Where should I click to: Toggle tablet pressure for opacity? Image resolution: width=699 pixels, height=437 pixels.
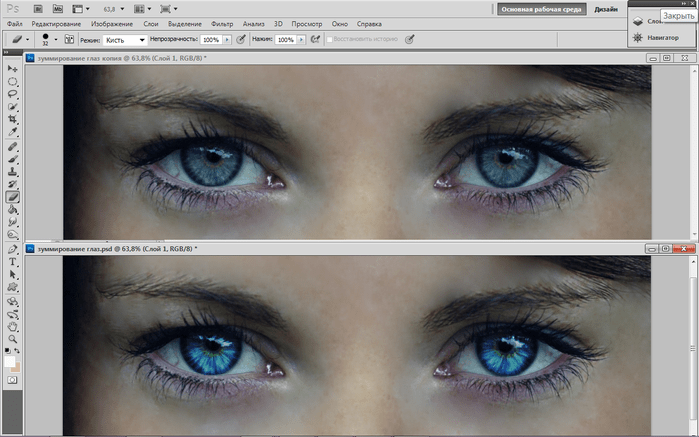pos(241,39)
